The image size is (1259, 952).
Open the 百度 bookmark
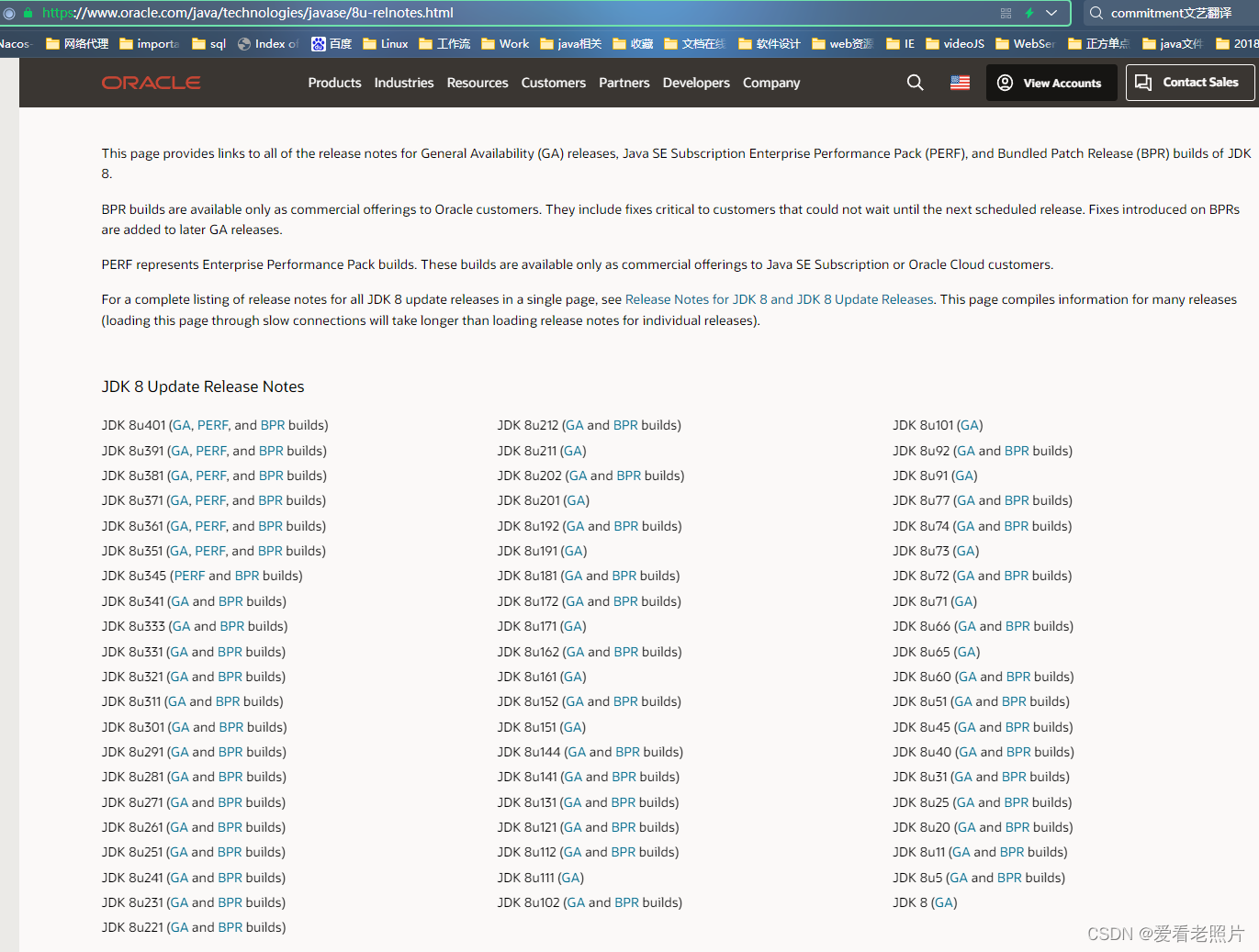point(332,43)
